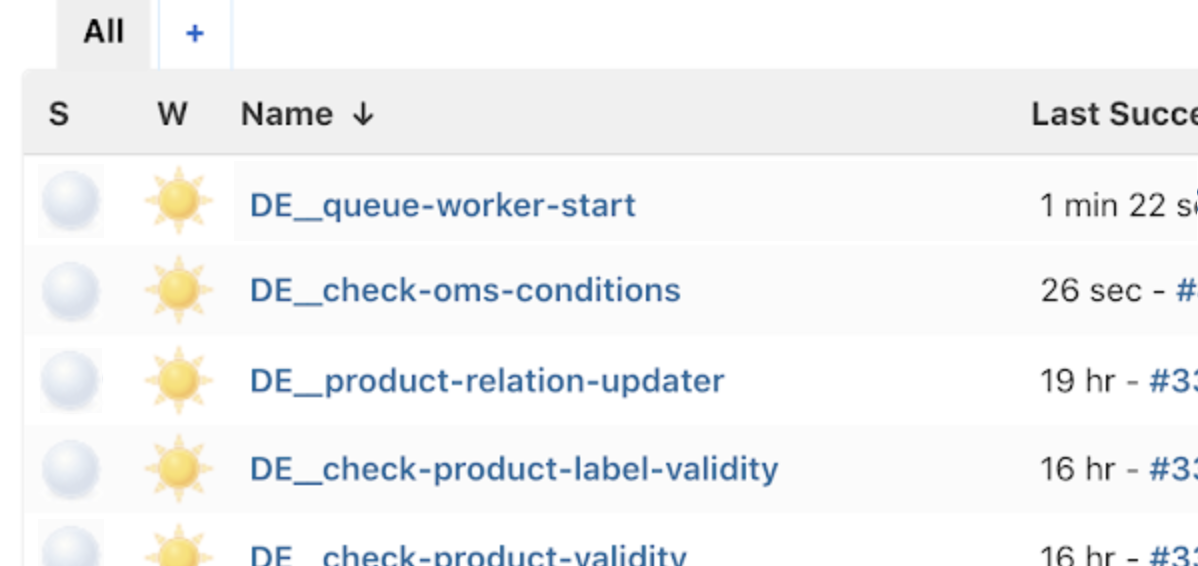Click status ball of DE__check-product-label-validity
The height and width of the screenshot is (566, 1198).
pyautogui.click(x=70, y=468)
